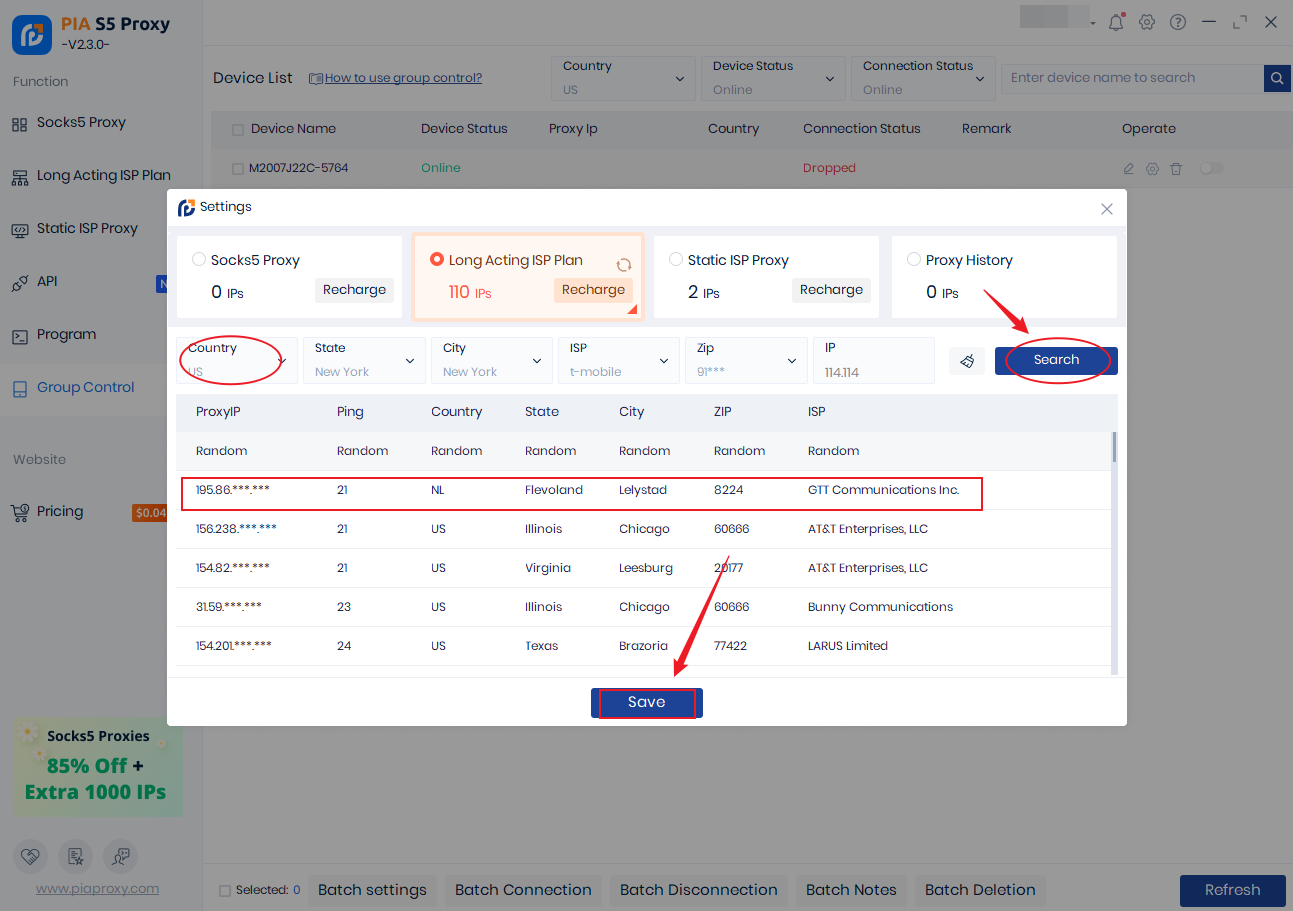Image resolution: width=1293 pixels, height=911 pixels.
Task: Toggle the device connection switch
Action: 1211,169
